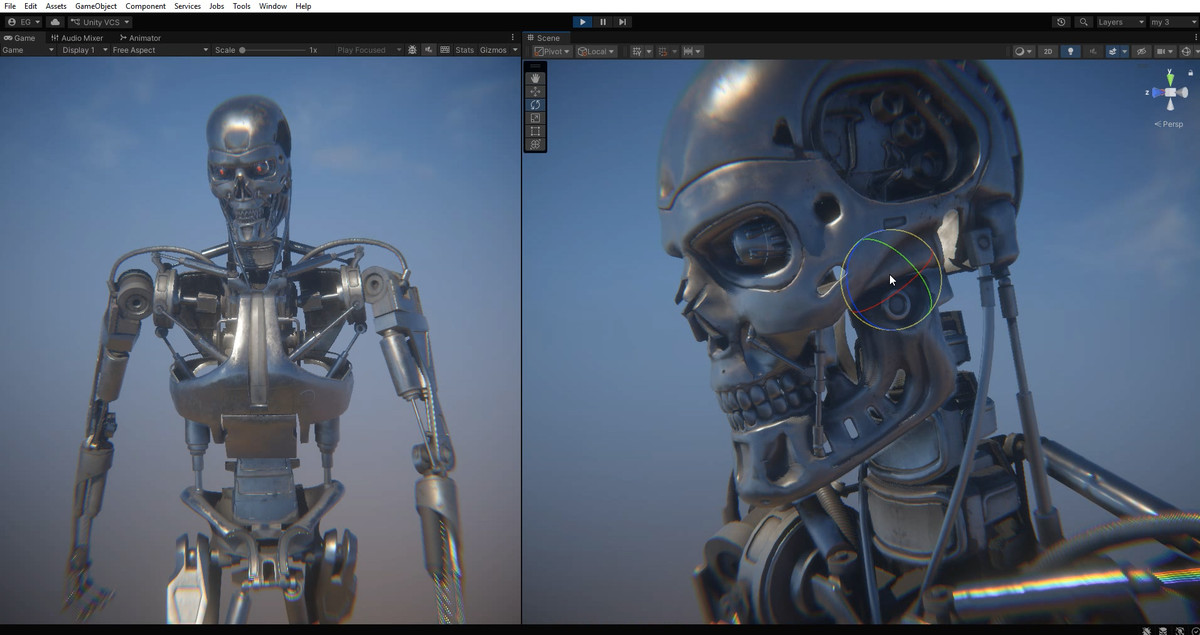
Task: Click the Game view bug/frame debugger icon
Action: pyautogui.click(x=412, y=50)
